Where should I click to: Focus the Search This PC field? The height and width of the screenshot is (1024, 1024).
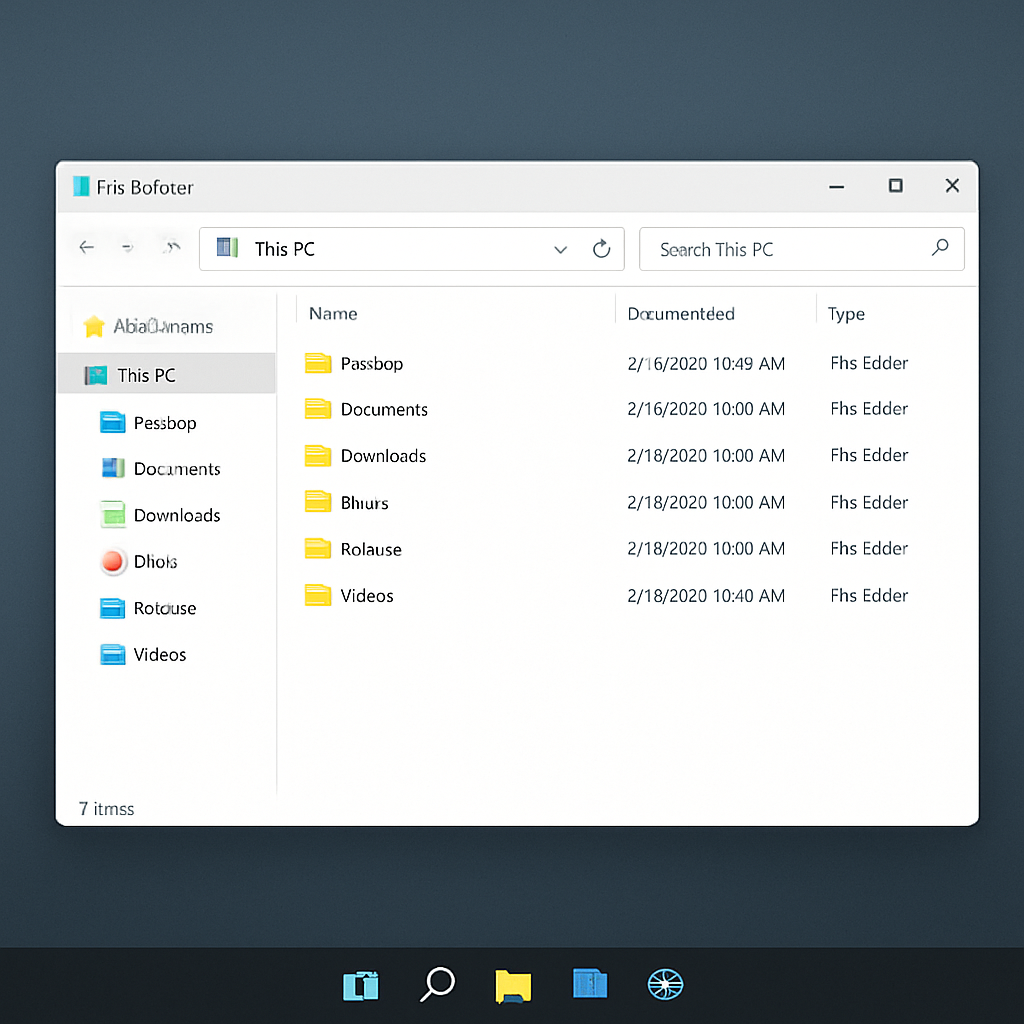[801, 249]
